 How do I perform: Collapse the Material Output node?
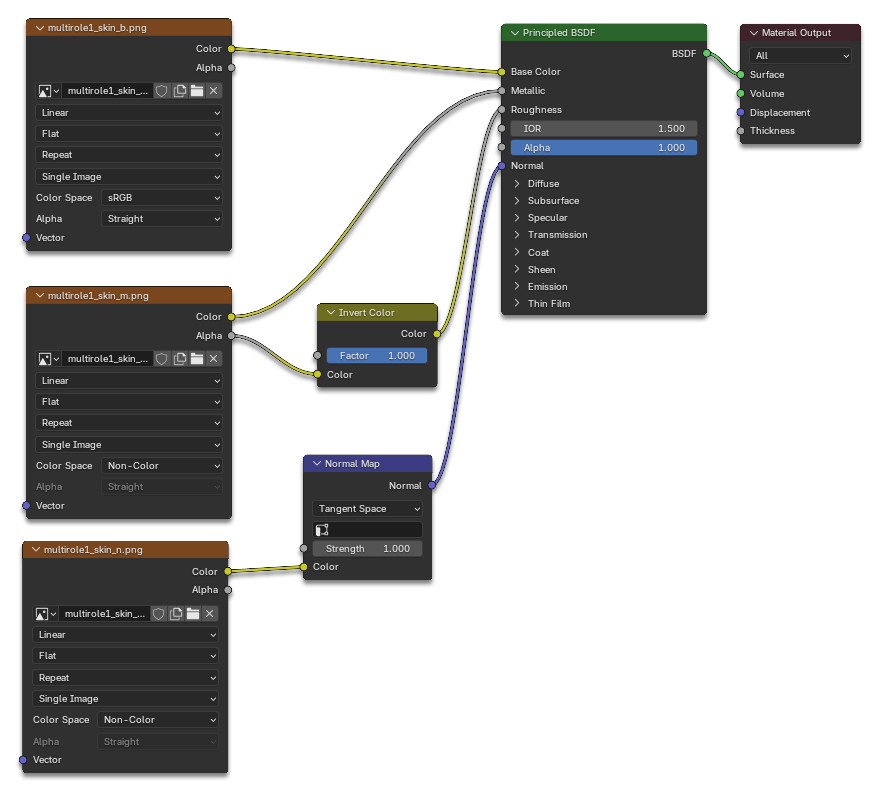(x=754, y=33)
